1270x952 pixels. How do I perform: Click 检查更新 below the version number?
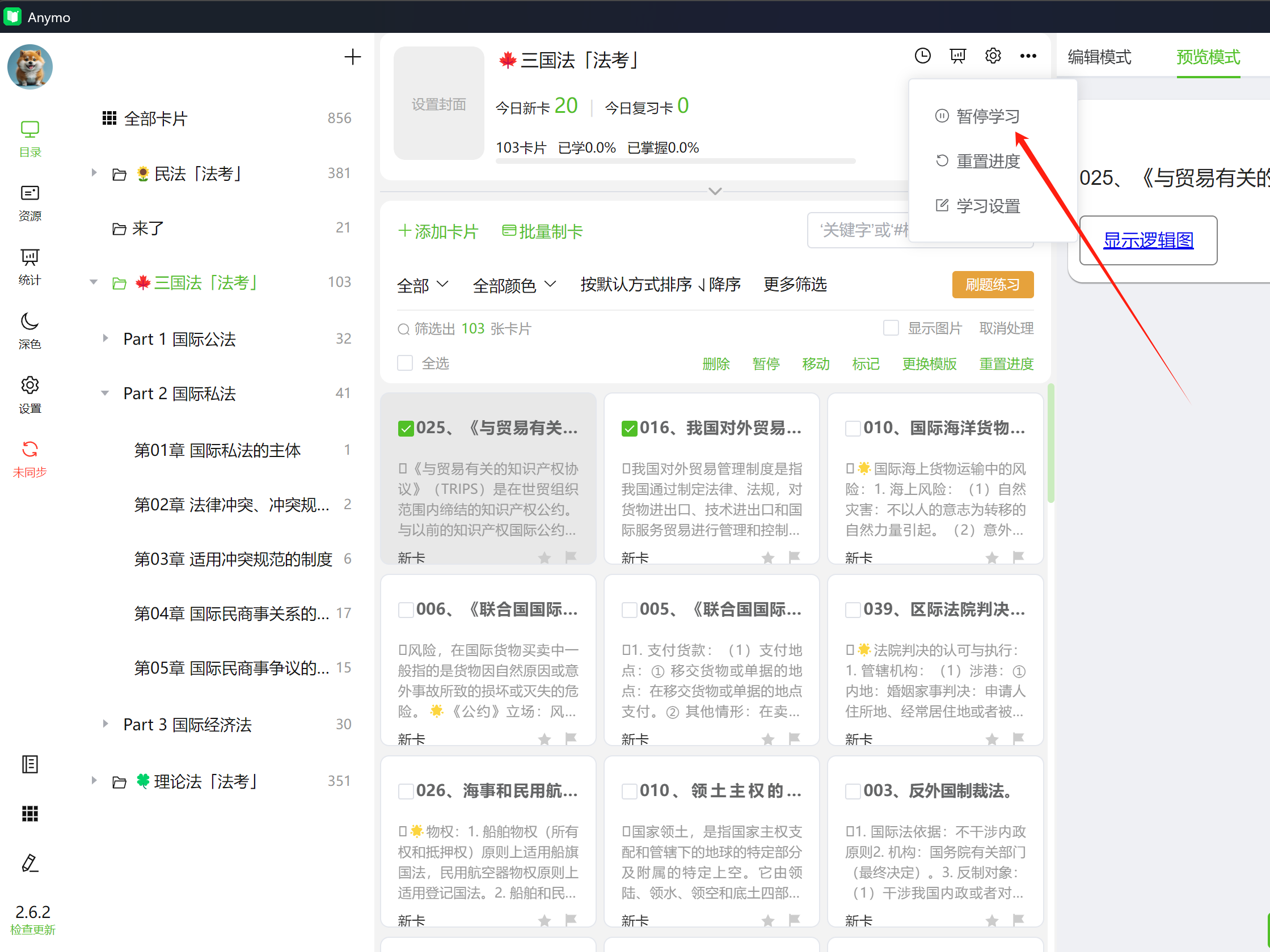[33, 930]
